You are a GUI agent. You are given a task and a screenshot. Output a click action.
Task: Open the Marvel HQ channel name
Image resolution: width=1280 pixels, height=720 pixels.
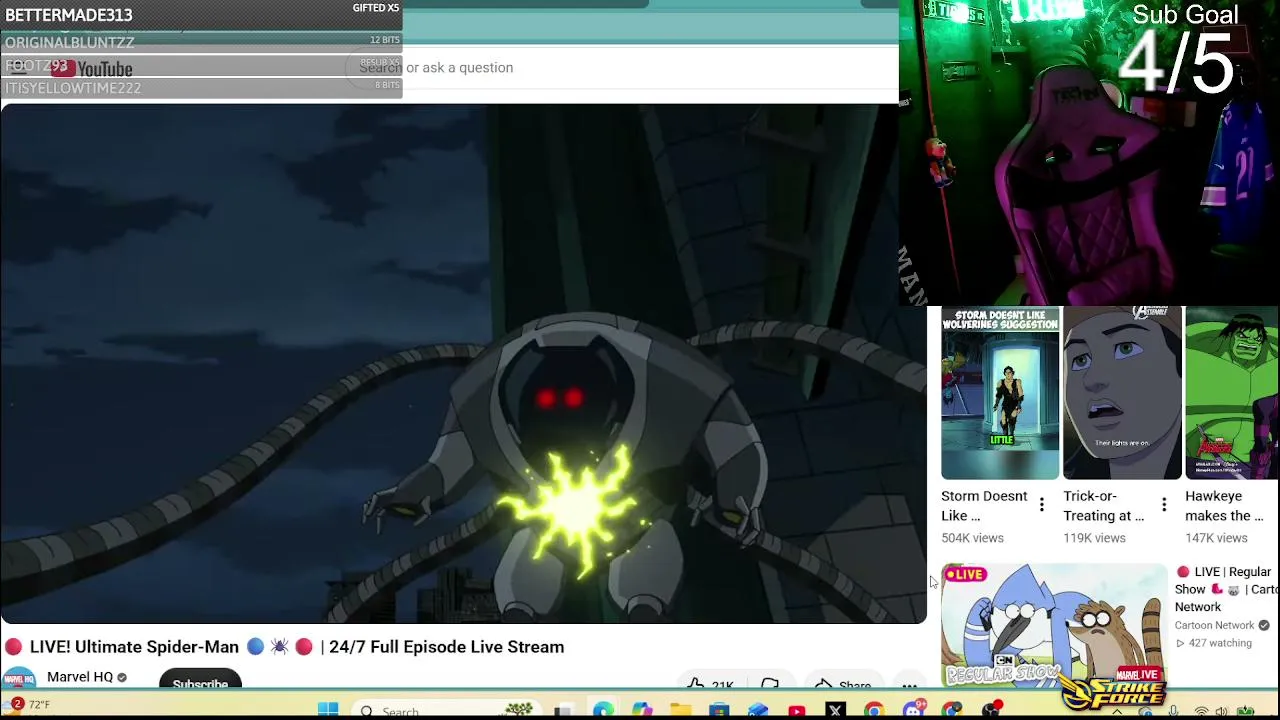[x=80, y=677]
